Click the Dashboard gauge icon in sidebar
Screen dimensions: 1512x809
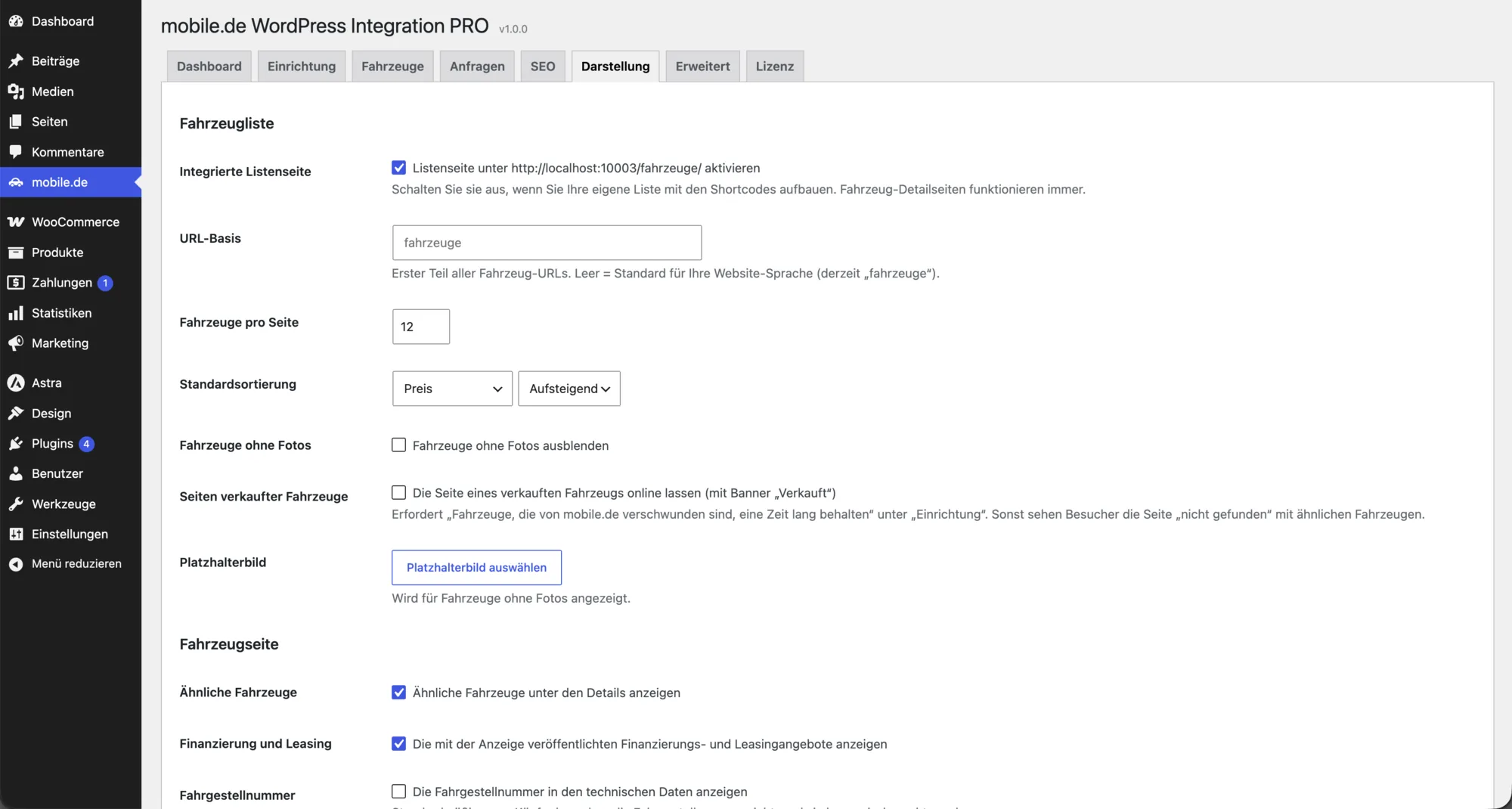coord(16,21)
